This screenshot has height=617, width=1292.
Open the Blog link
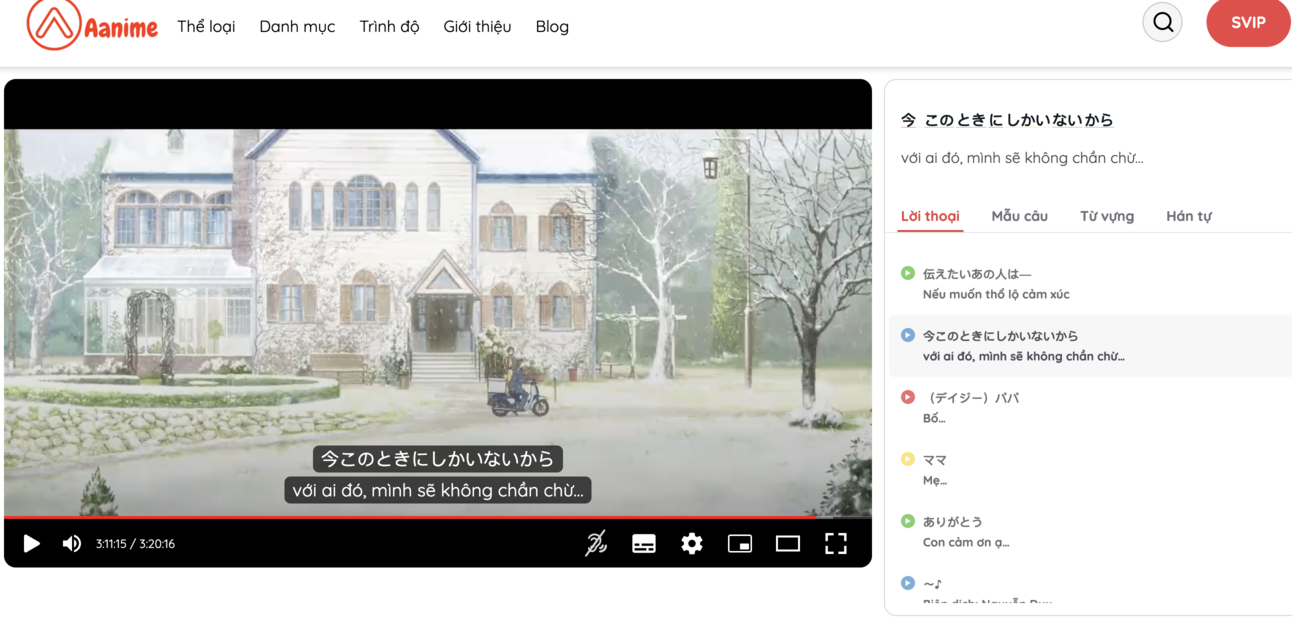552,27
